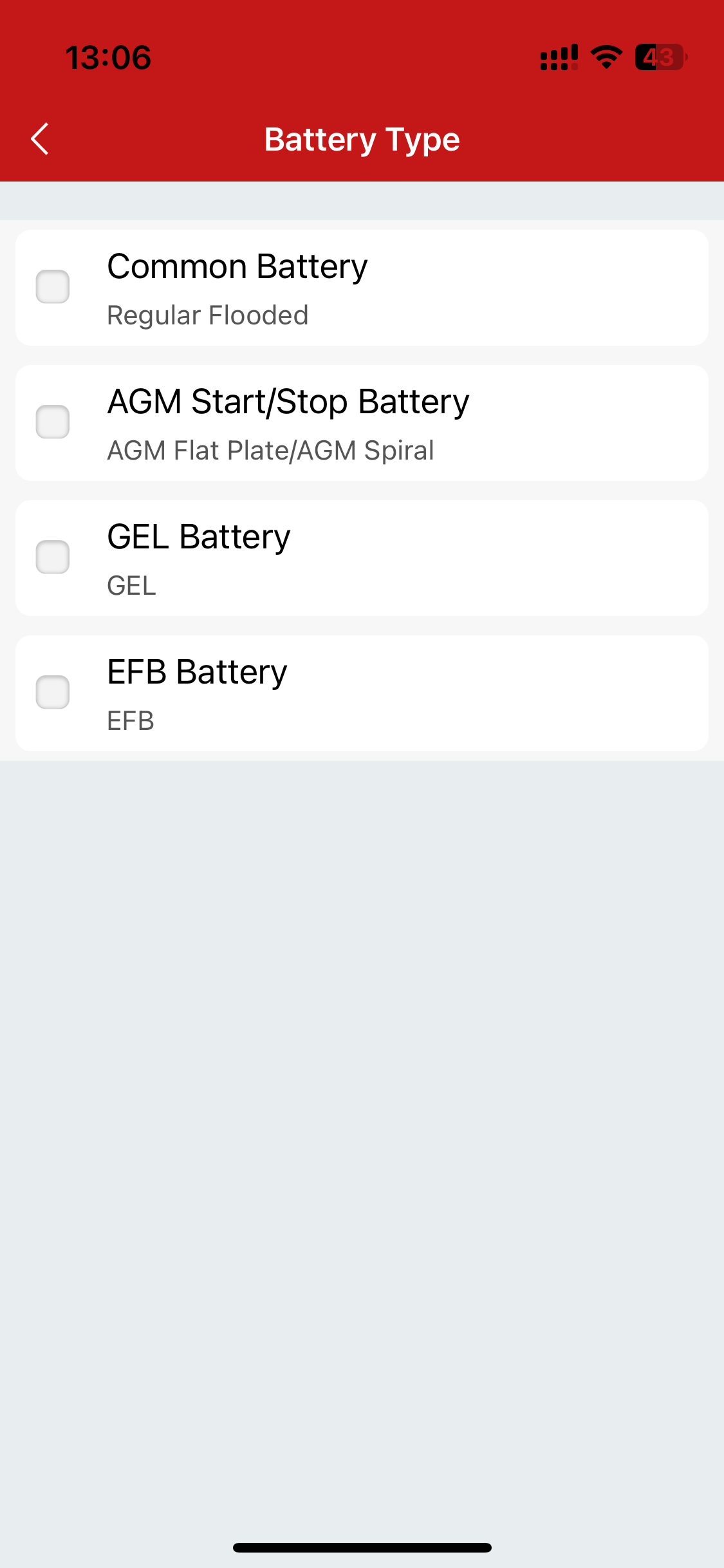Tap the battery level indicator icon

click(661, 57)
